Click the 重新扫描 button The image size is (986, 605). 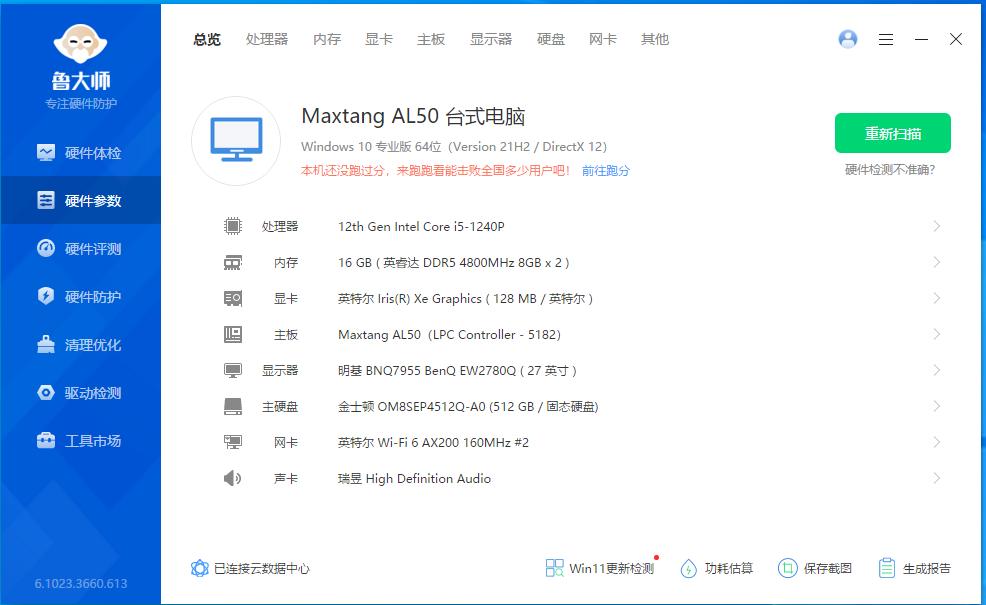pyautogui.click(x=893, y=133)
